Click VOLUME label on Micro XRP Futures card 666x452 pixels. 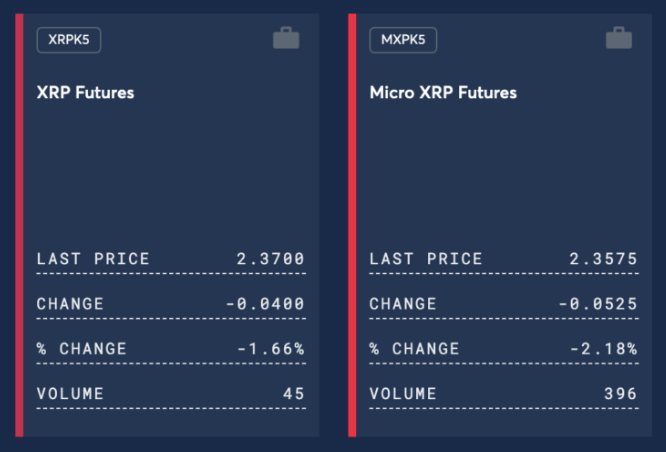tap(403, 393)
